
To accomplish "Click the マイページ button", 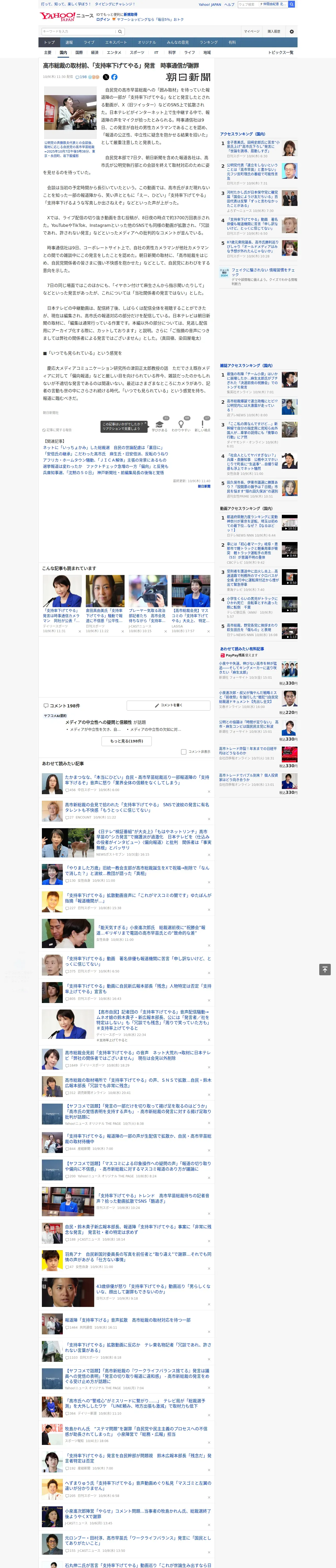I will (251, 32).
